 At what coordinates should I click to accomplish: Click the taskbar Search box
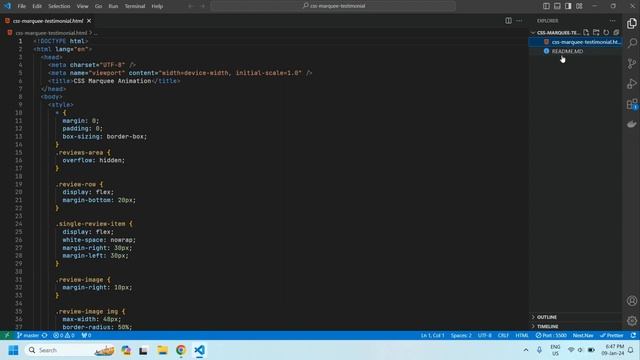[x=69, y=350]
